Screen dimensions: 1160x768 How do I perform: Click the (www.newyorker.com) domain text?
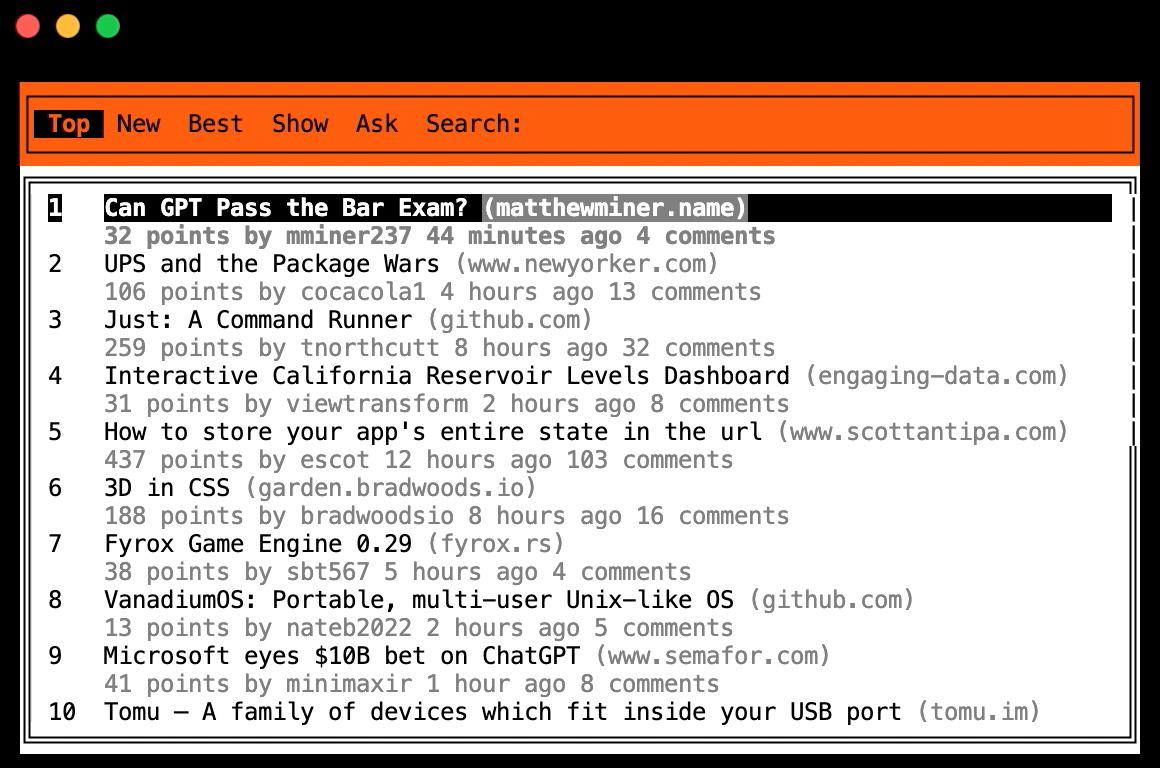pos(587,264)
